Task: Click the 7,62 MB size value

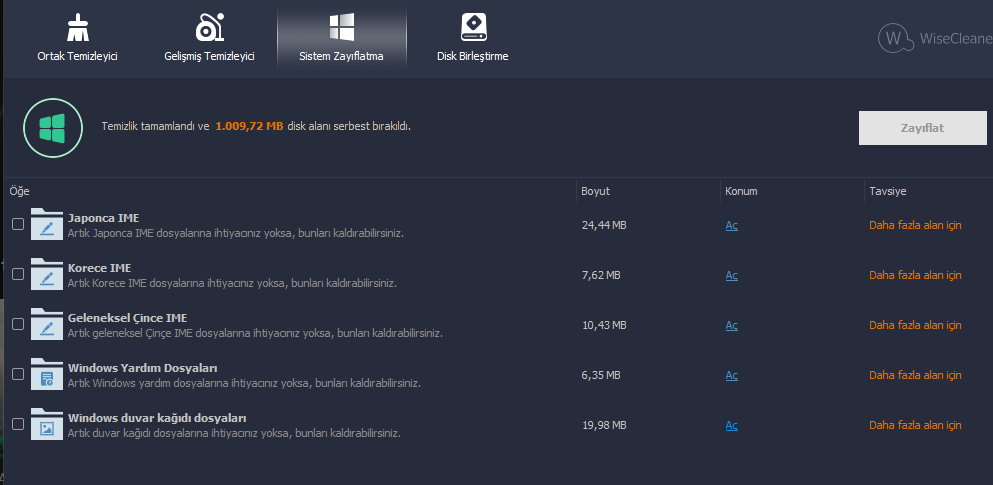Action: click(x=601, y=275)
